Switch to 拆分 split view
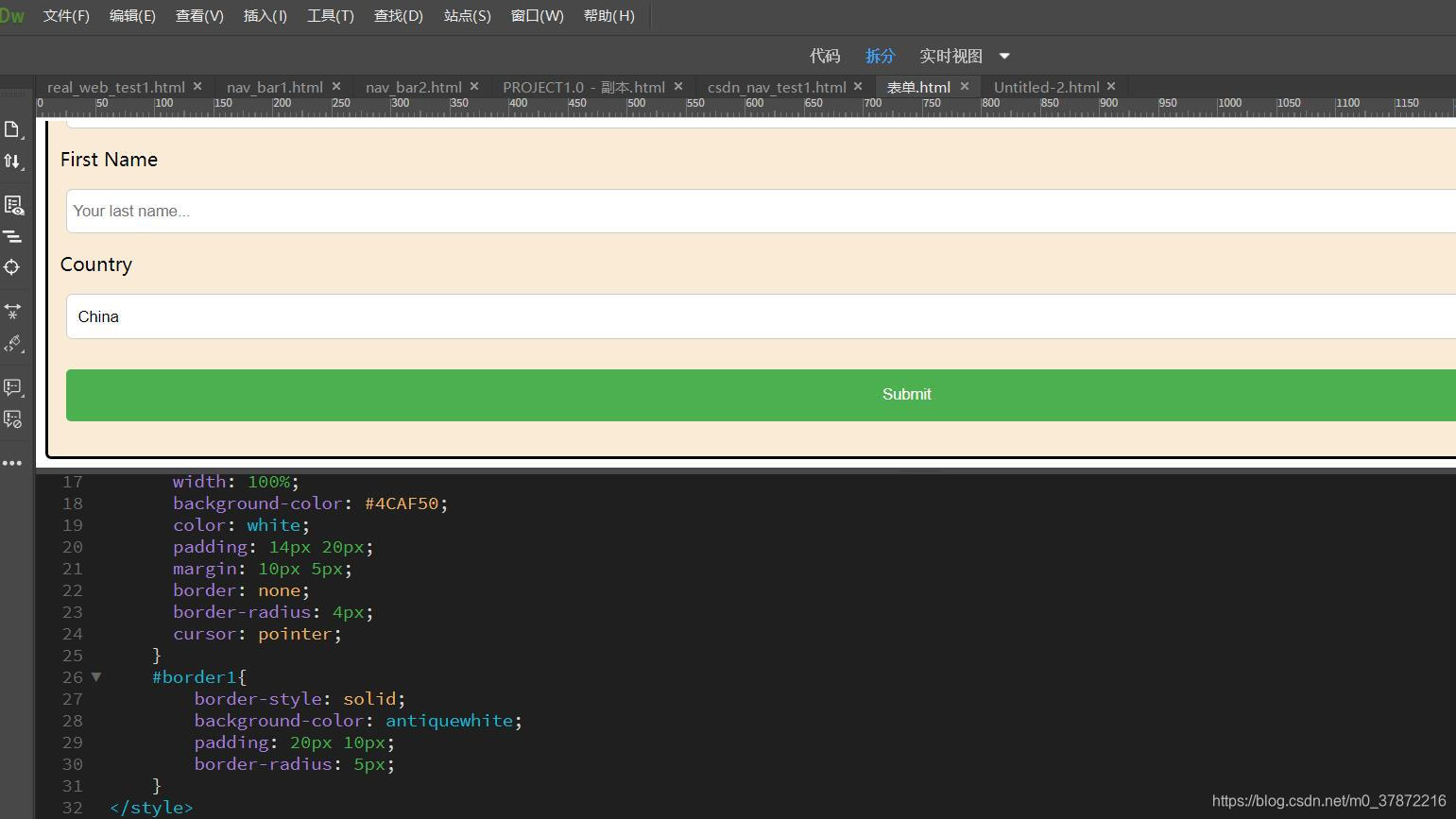1456x819 pixels. click(x=880, y=56)
